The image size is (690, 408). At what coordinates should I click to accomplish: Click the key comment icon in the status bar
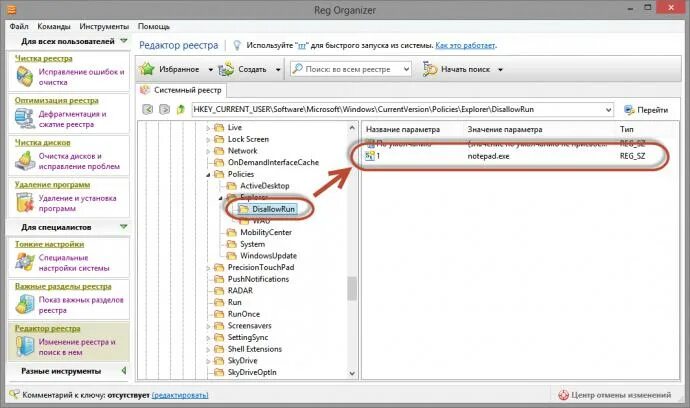15,394
